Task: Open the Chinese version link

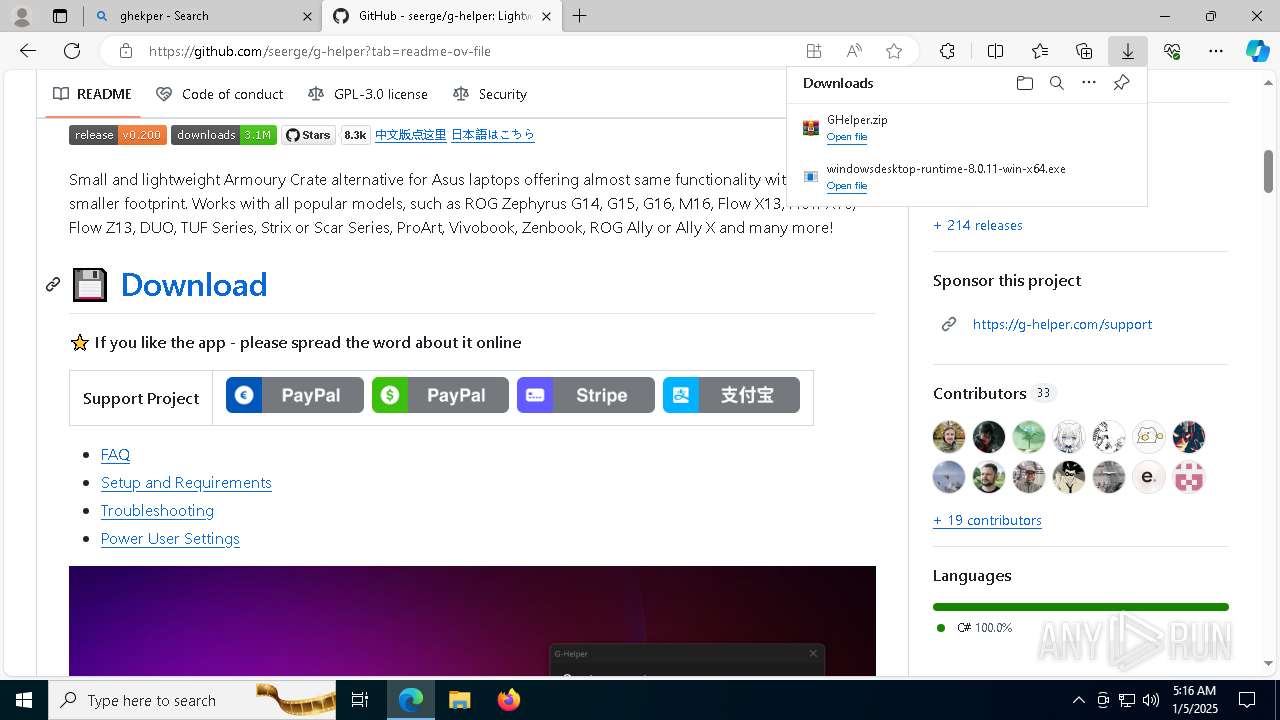Action: [411, 135]
